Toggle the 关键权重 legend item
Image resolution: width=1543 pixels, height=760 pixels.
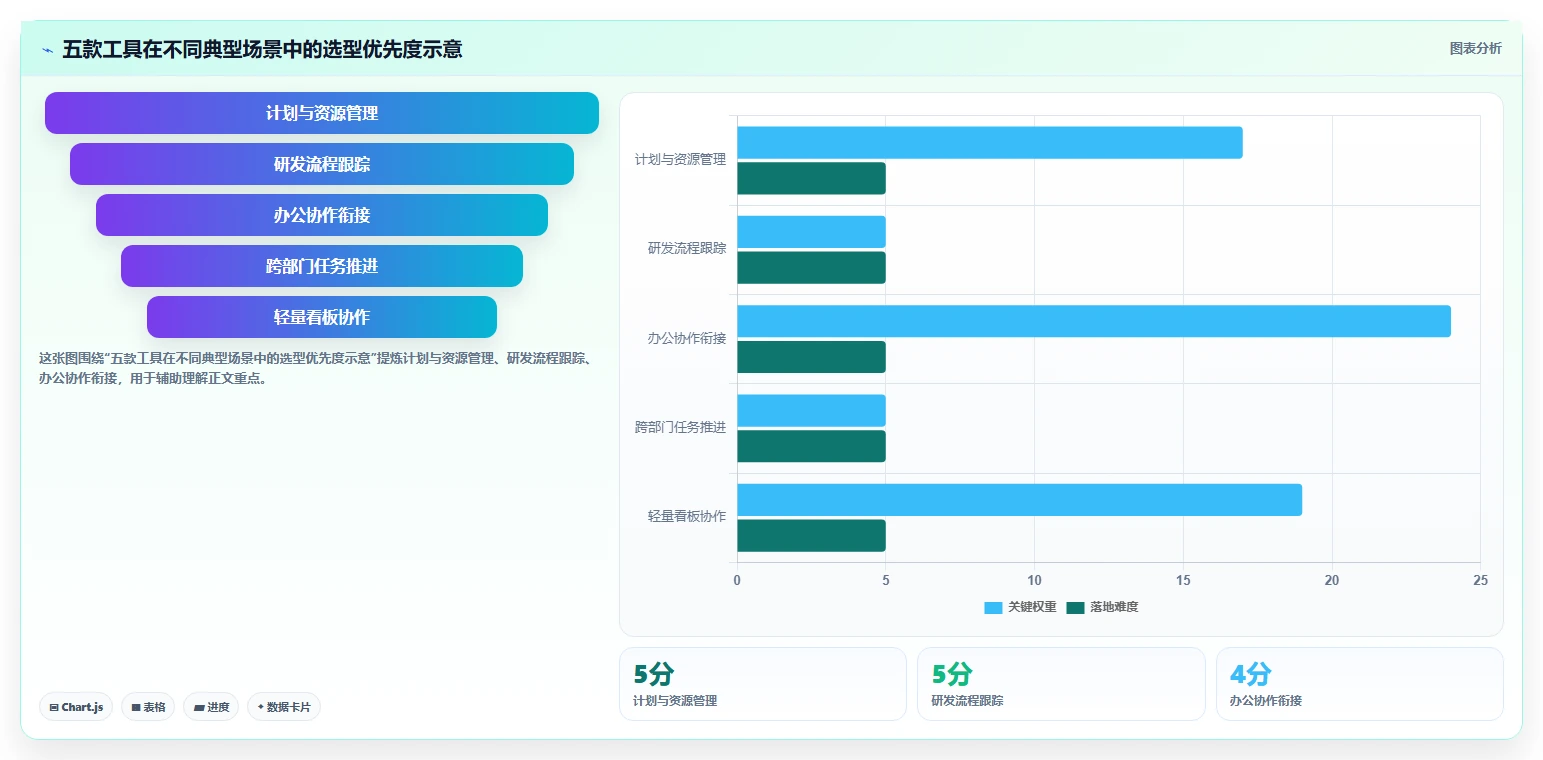1020,607
